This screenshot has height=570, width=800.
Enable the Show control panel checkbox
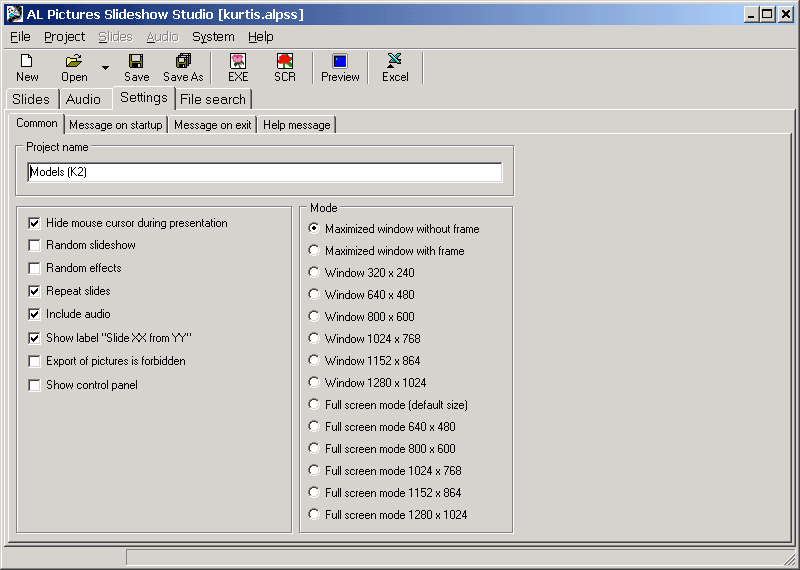[35, 386]
